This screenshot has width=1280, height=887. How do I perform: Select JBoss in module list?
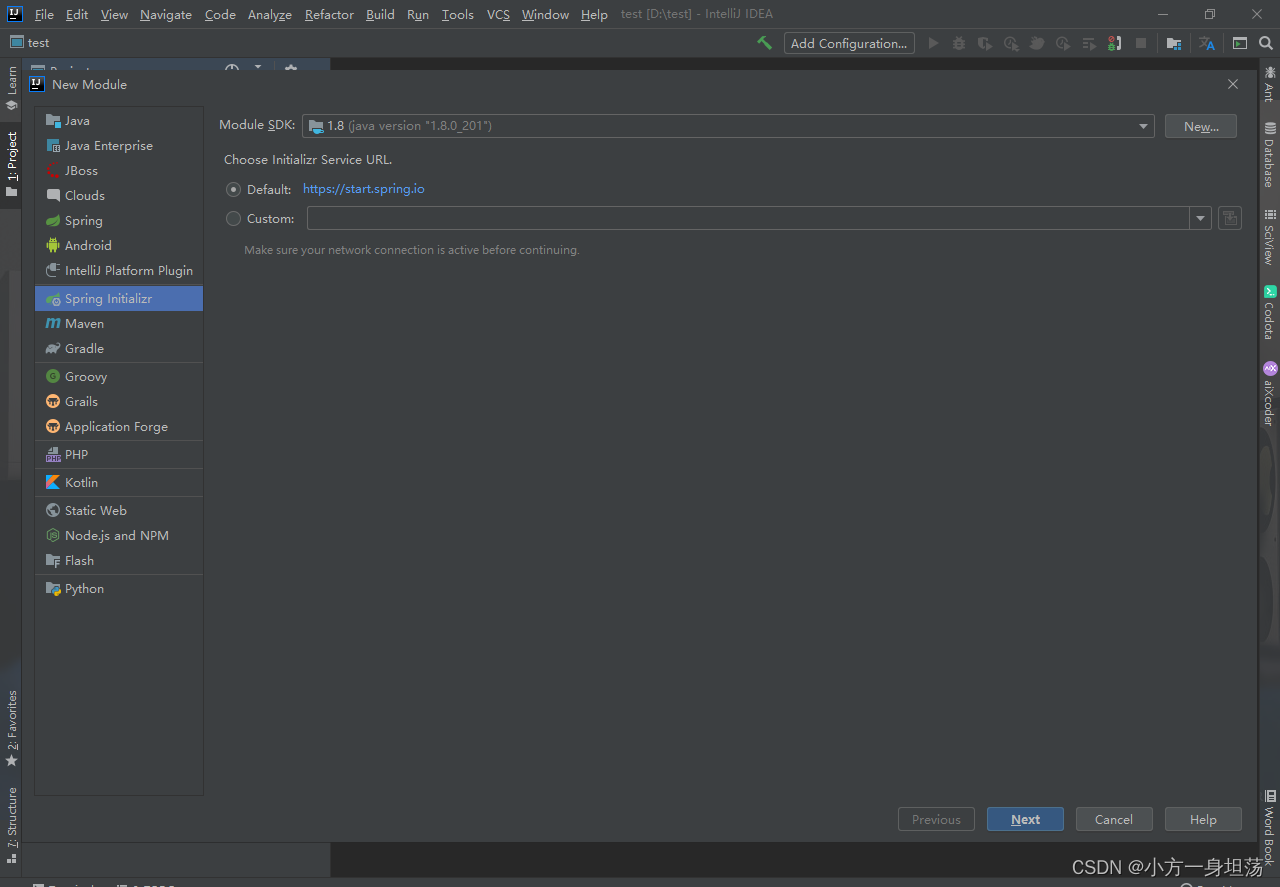coord(119,171)
